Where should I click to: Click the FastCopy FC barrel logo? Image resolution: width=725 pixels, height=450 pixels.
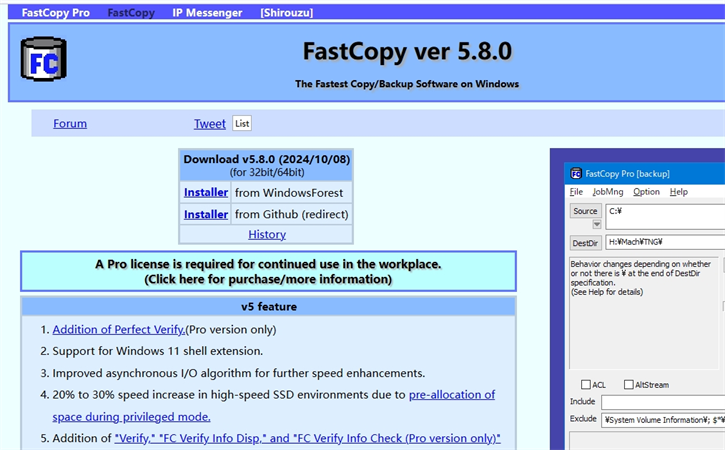tap(43, 59)
